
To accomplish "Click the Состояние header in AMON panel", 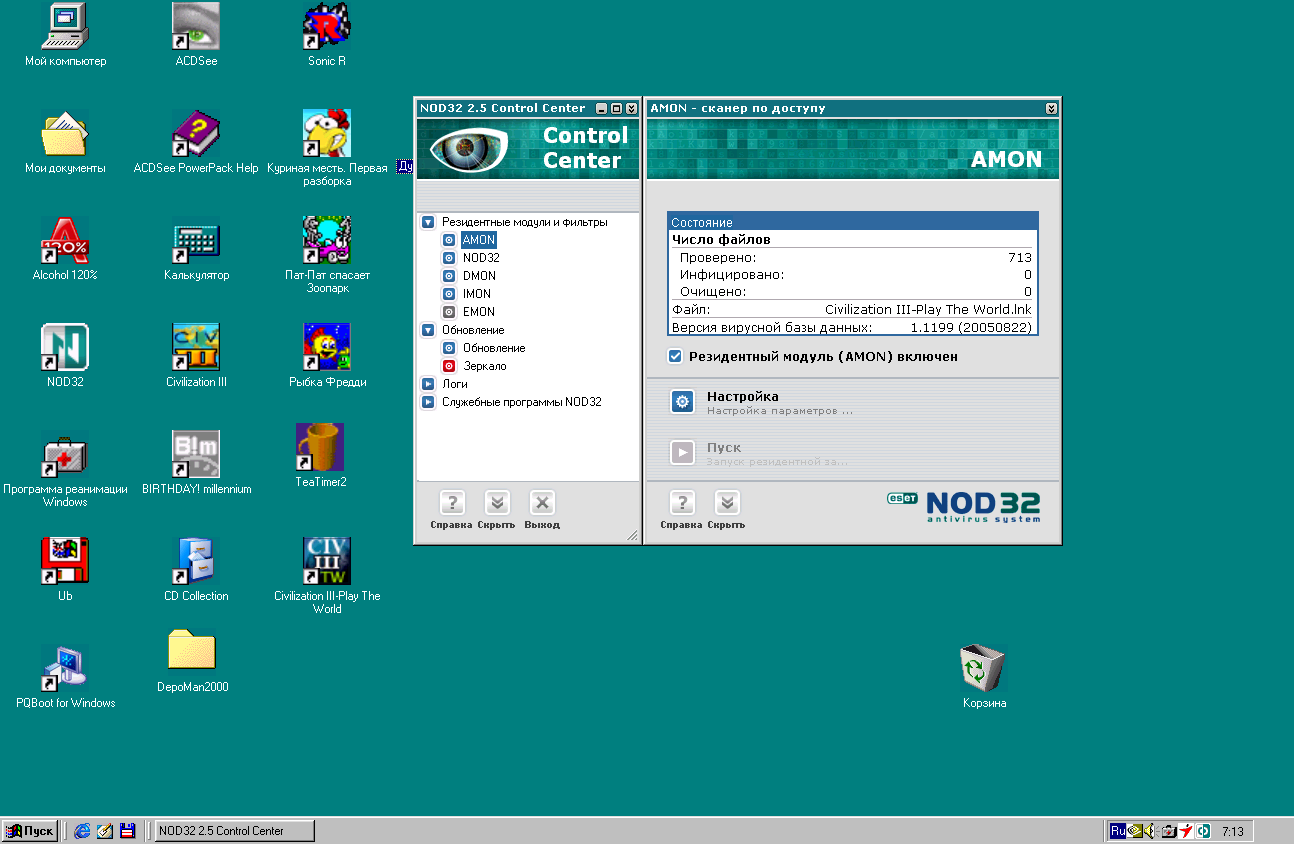I will point(853,223).
